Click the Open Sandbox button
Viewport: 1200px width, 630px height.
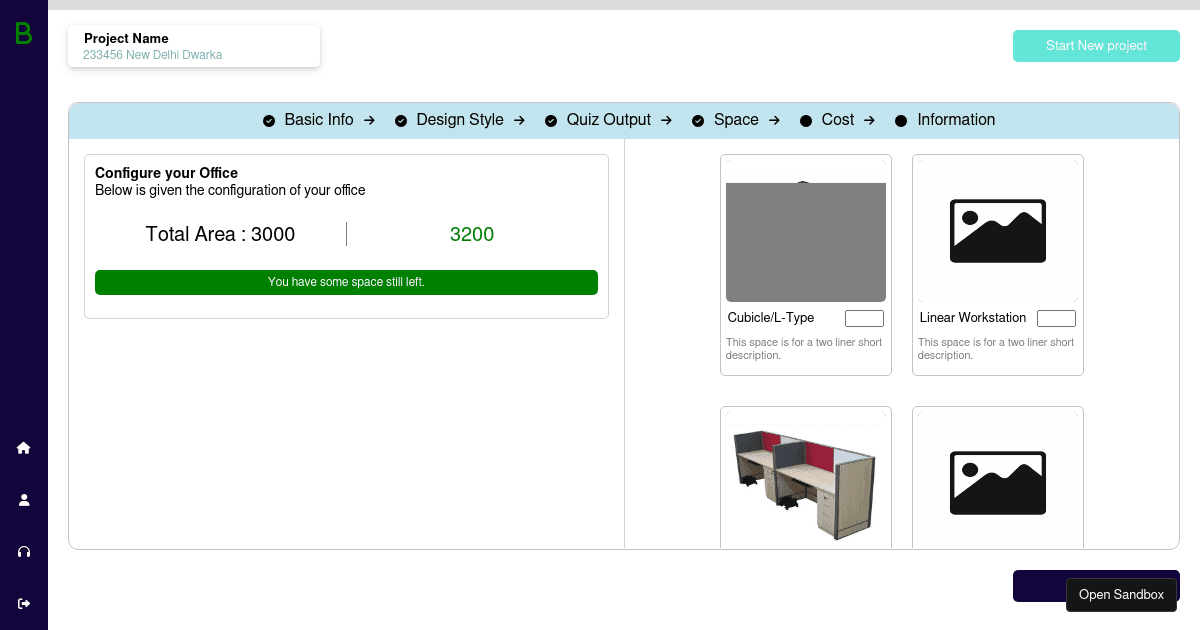point(1121,594)
